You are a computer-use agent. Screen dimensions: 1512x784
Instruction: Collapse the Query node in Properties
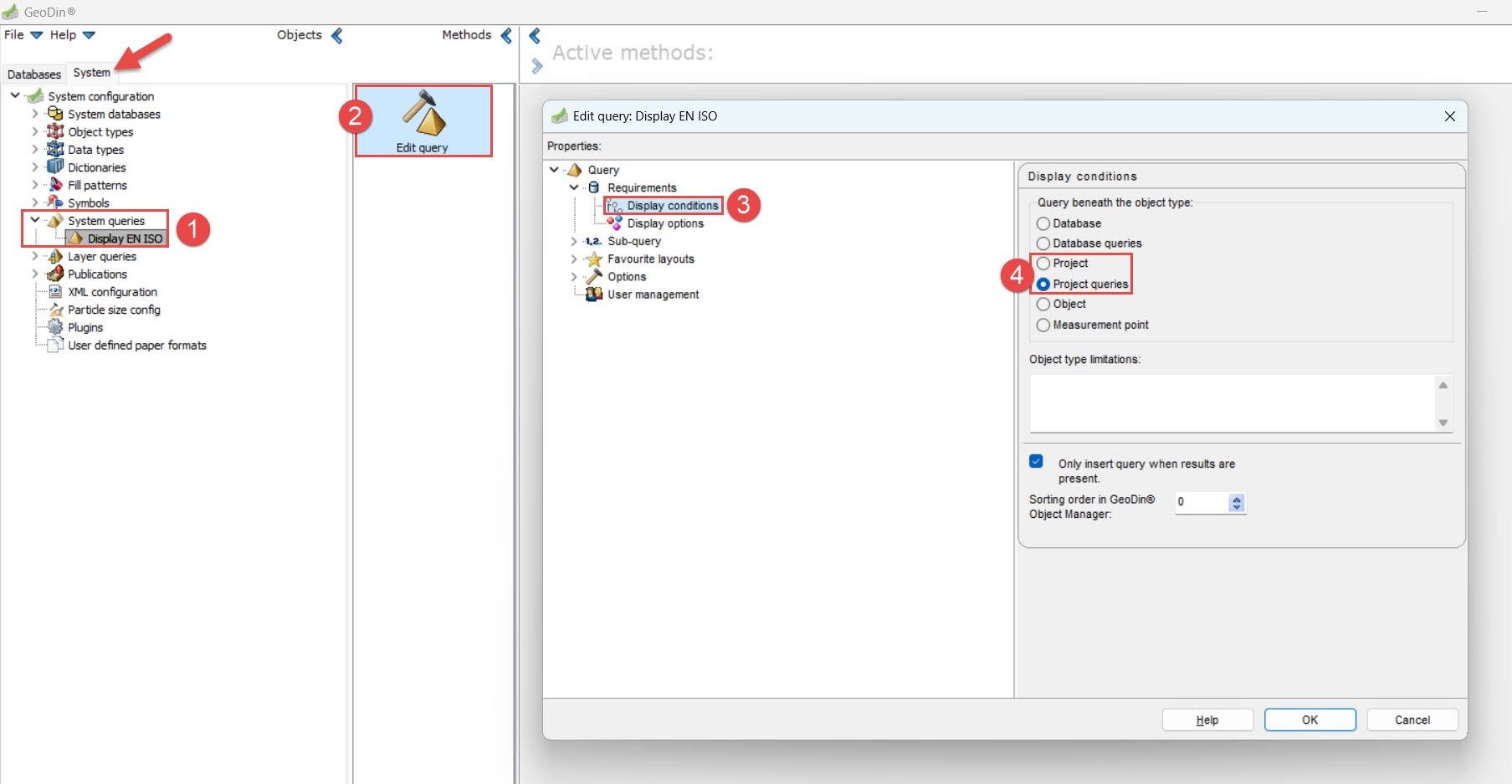coord(554,169)
